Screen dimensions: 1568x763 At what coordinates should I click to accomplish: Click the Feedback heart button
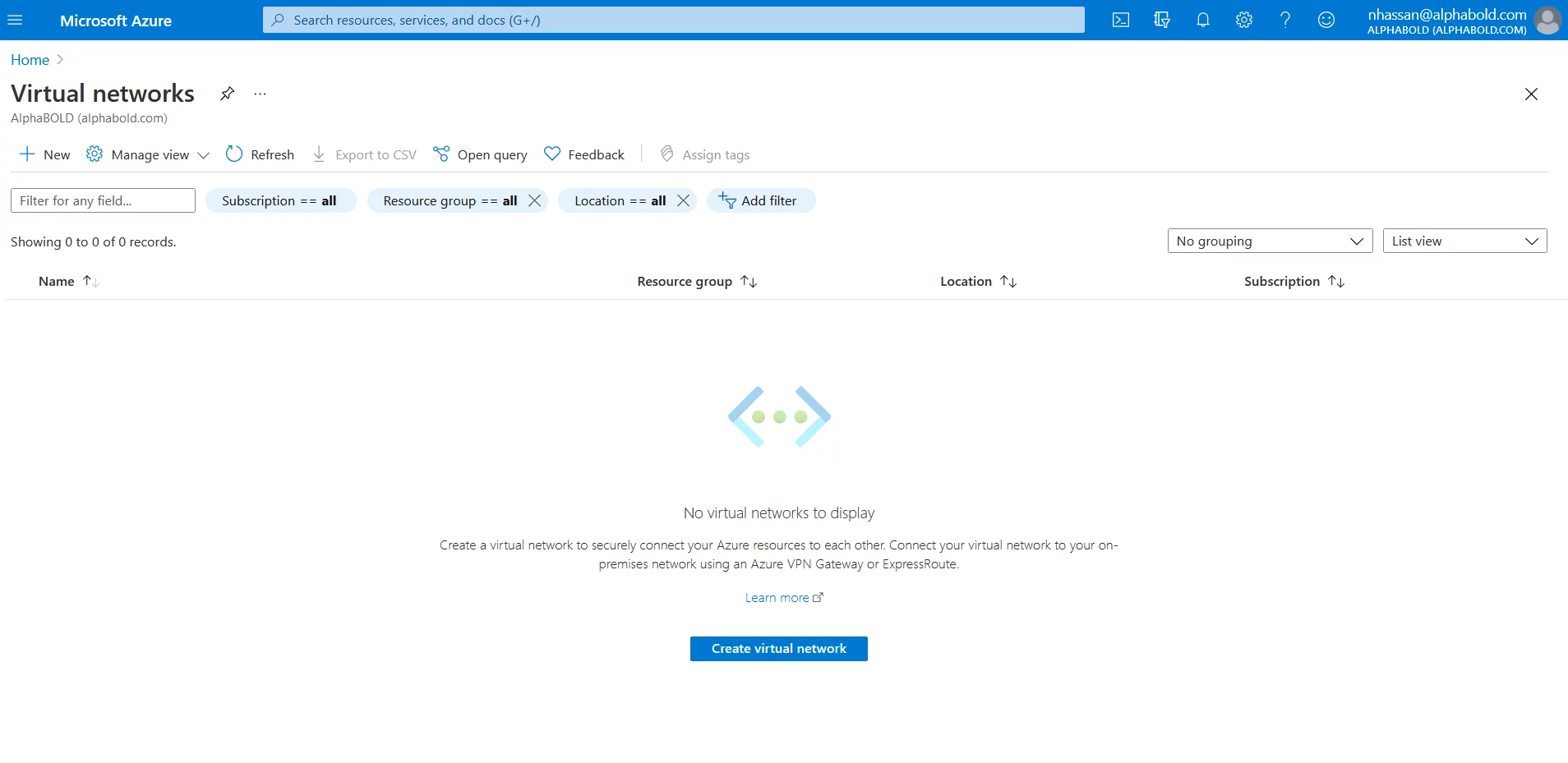click(584, 154)
